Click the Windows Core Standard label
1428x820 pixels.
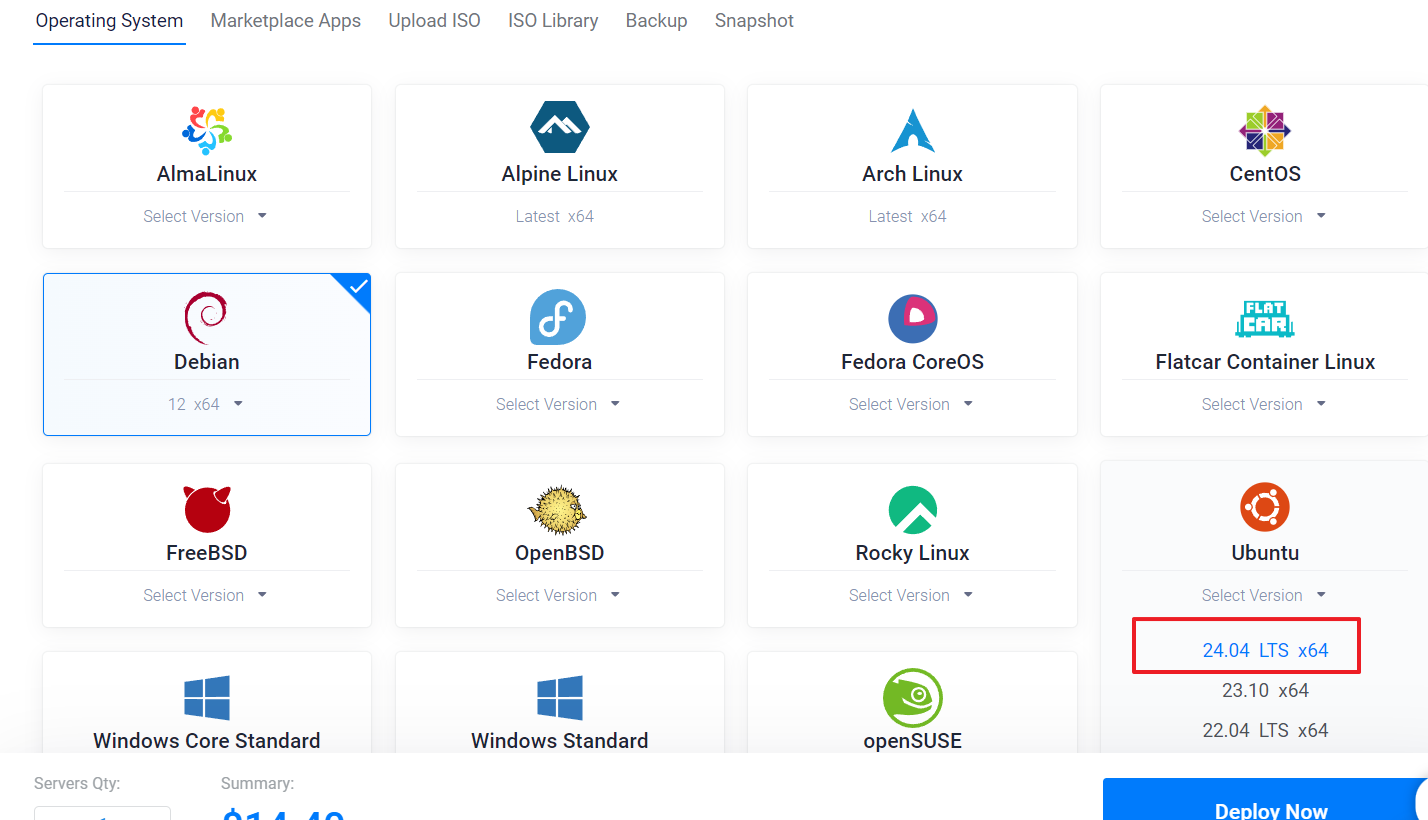click(x=207, y=741)
